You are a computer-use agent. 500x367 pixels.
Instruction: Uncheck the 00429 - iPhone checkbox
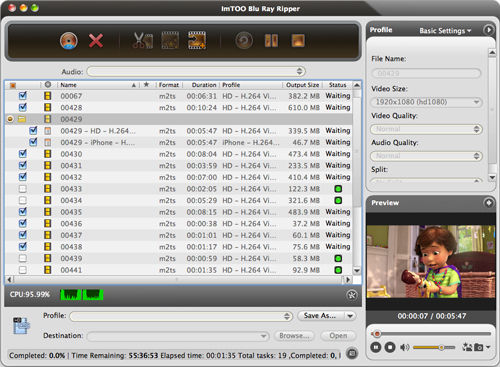[x=33, y=142]
